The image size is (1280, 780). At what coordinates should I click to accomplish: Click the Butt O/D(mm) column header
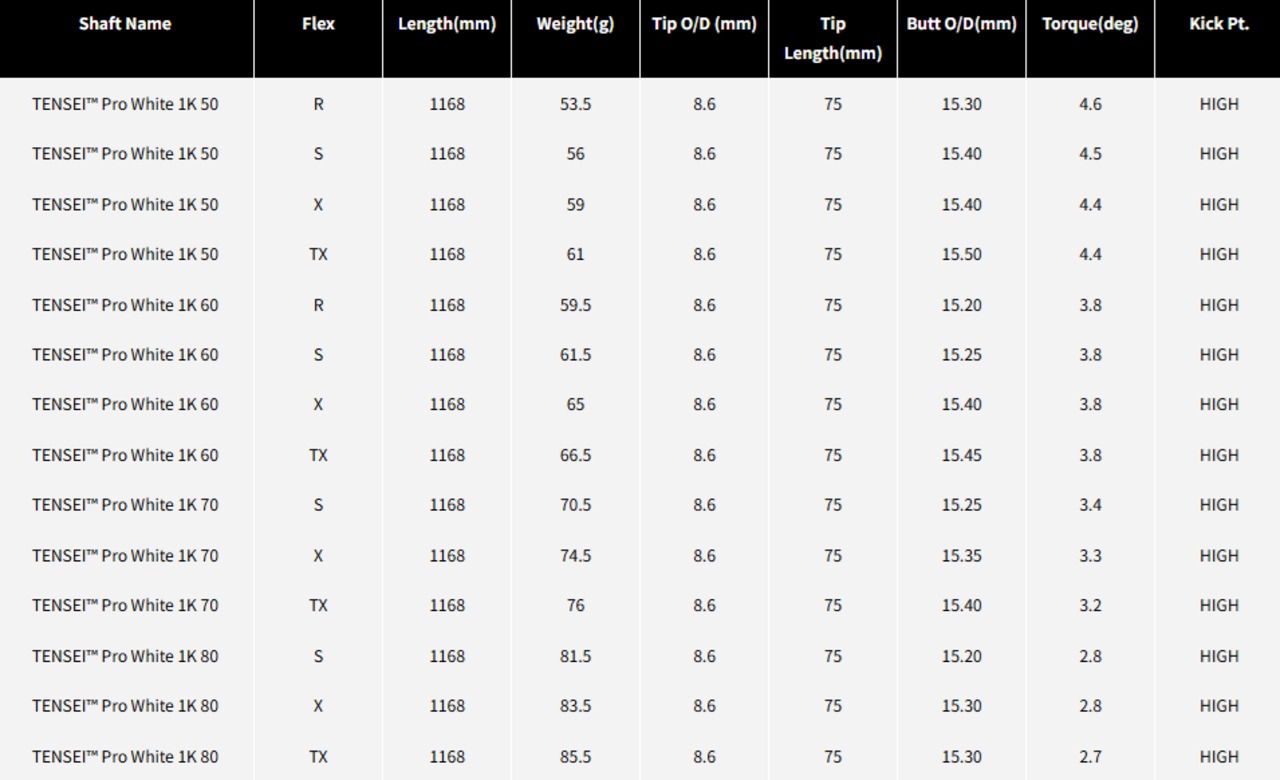coord(961,24)
